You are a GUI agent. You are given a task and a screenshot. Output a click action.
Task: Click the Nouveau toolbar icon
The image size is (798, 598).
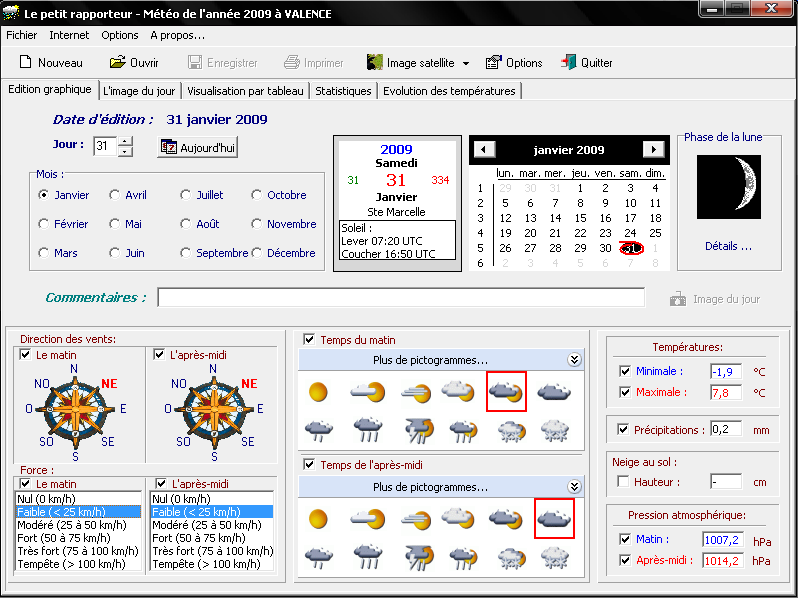point(25,63)
